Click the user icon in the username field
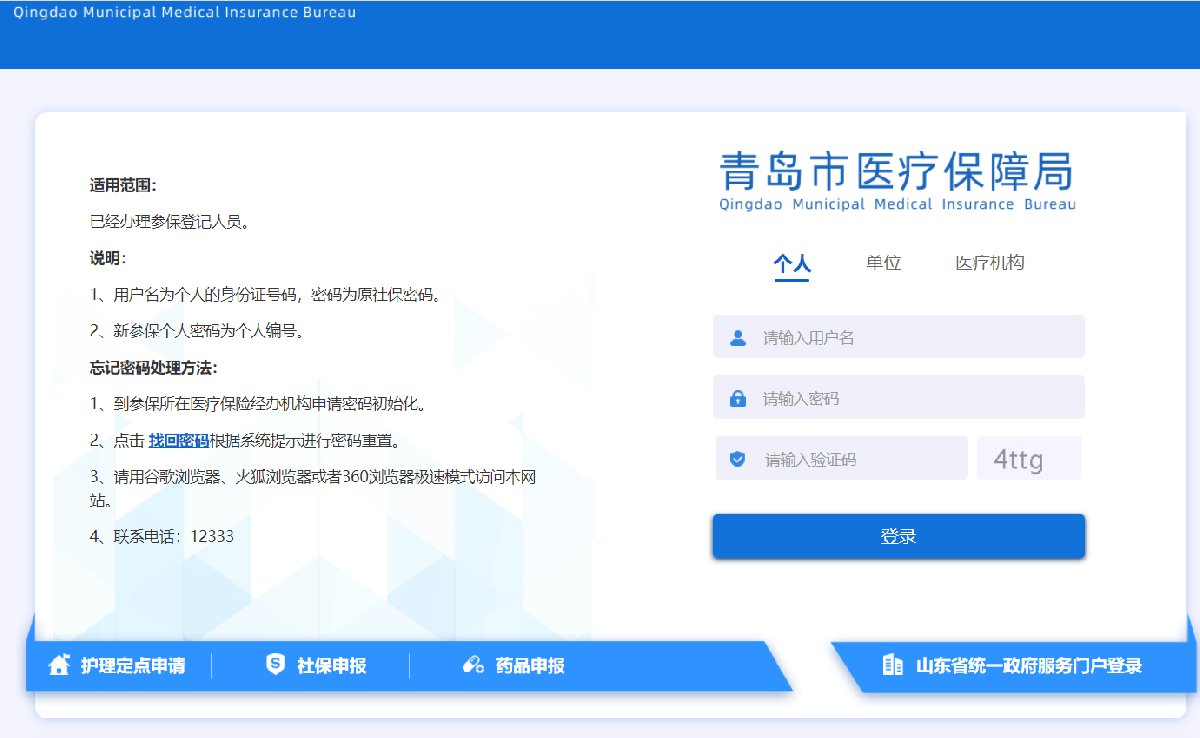Screen dimensions: 1200x738 (738, 338)
